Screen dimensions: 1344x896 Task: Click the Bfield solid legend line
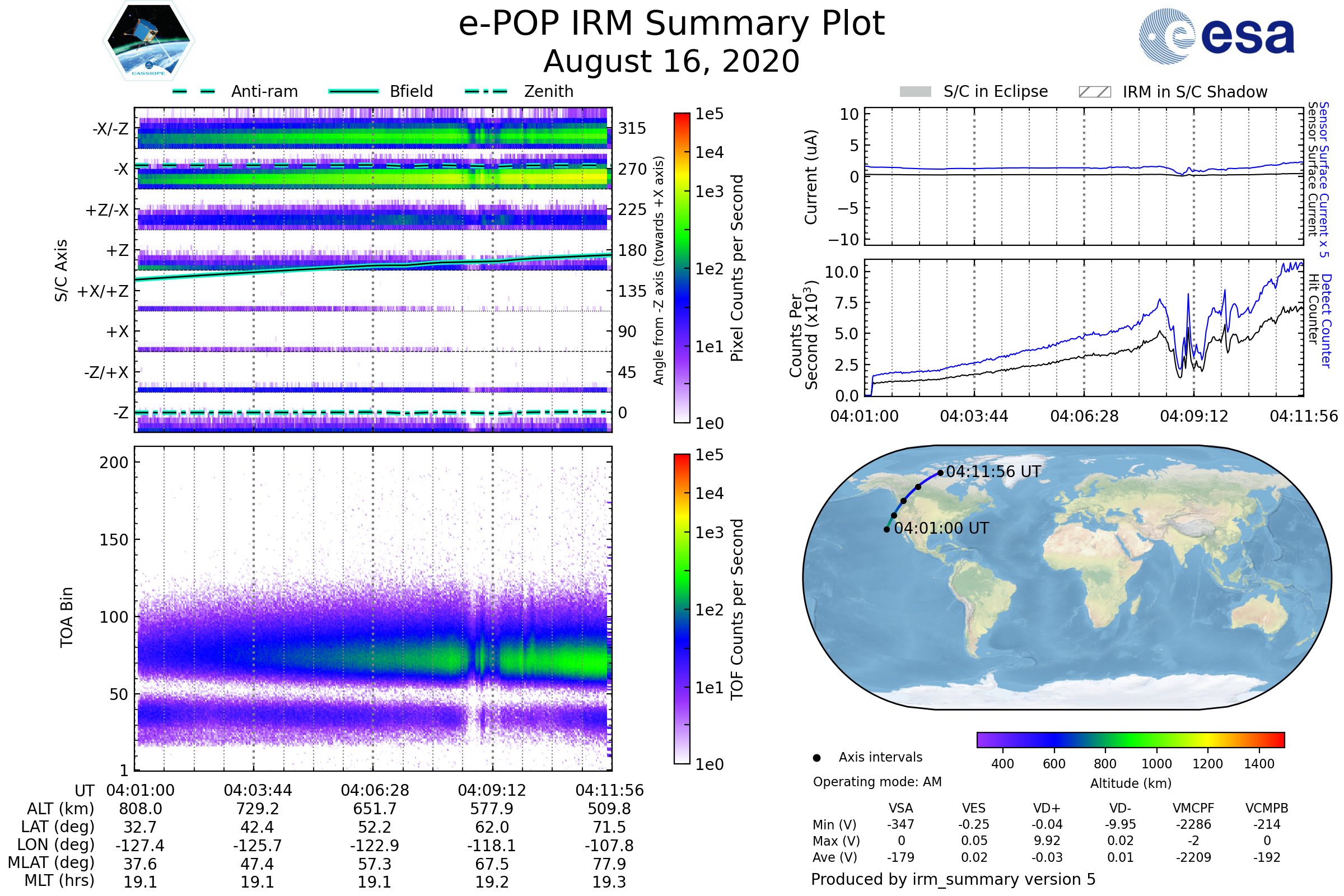click(353, 91)
